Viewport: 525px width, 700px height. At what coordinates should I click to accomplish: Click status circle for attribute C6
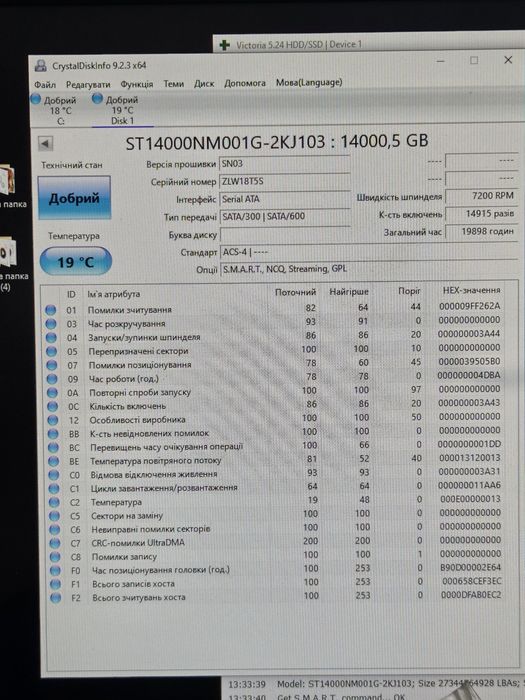pyautogui.click(x=55, y=529)
